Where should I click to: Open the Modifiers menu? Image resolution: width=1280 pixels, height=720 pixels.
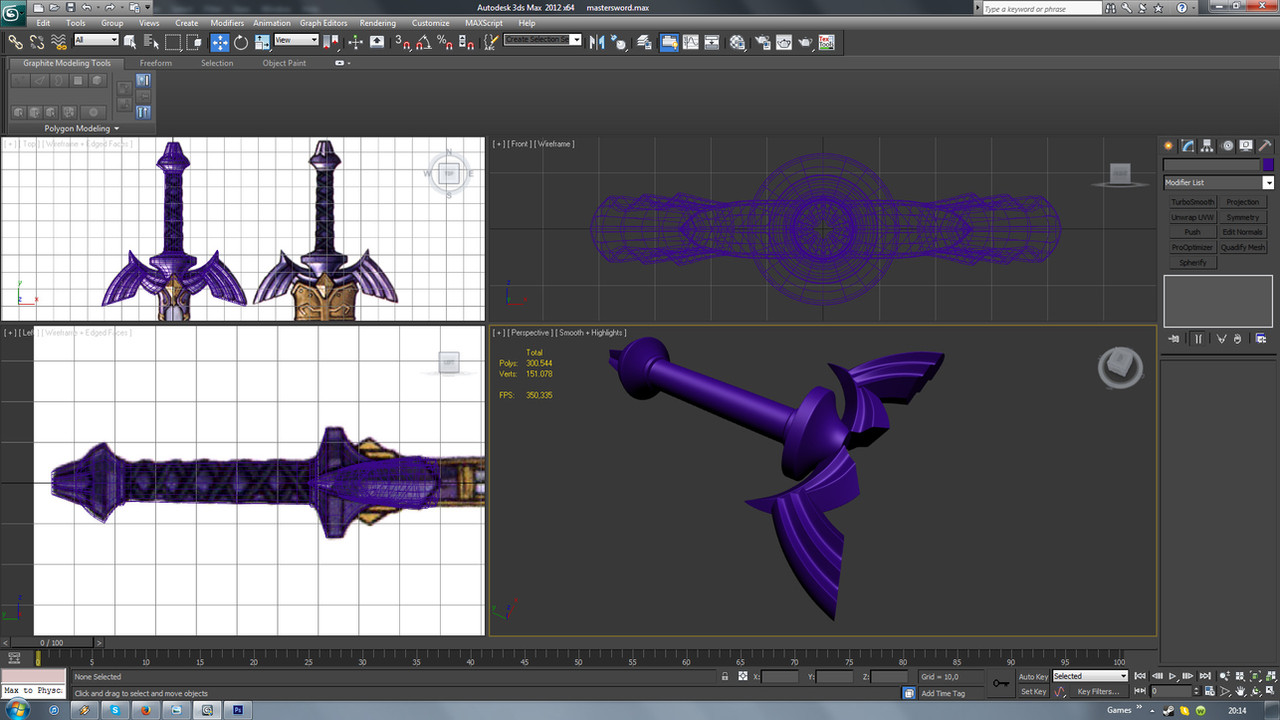pos(227,23)
